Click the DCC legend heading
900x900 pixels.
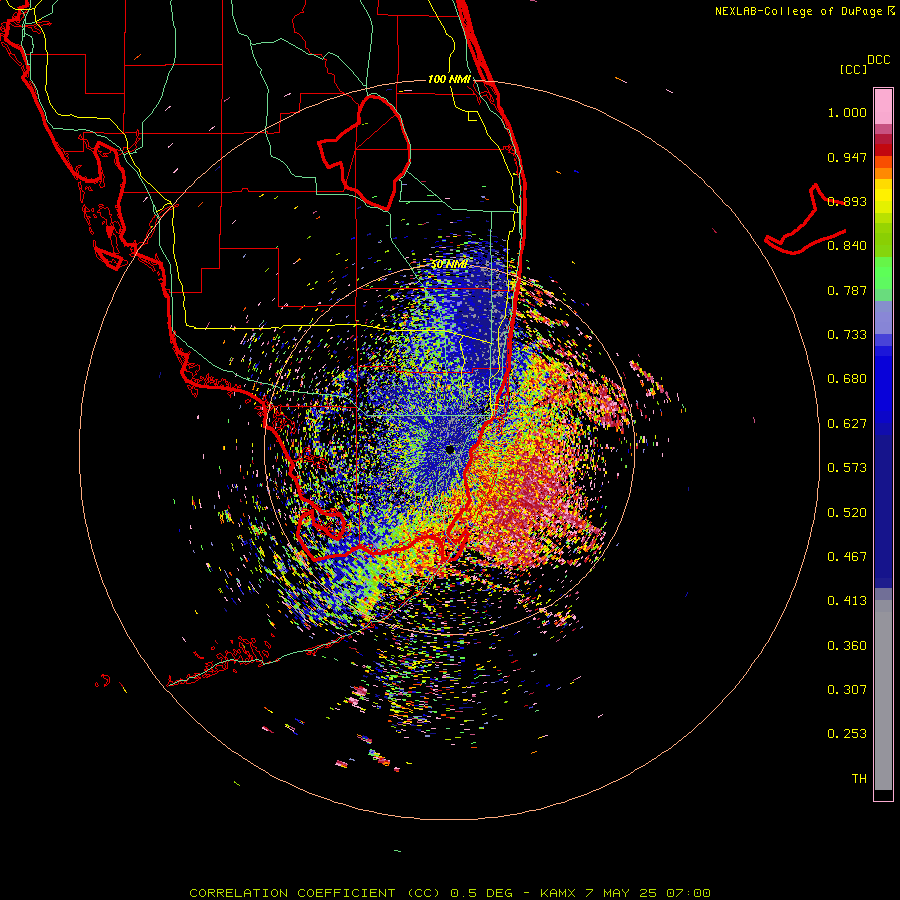(879, 60)
